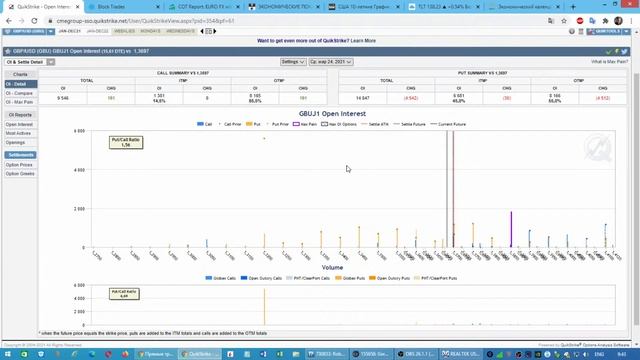Go to previous expiration with left arrow
Image resolution: width=640 pixels, height=360 pixels.
click(202, 31)
